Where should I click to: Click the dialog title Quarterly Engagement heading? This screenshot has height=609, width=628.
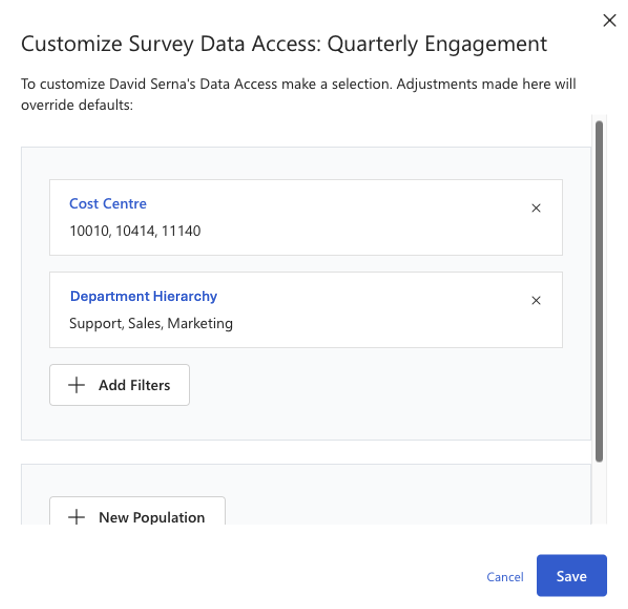click(x=284, y=44)
